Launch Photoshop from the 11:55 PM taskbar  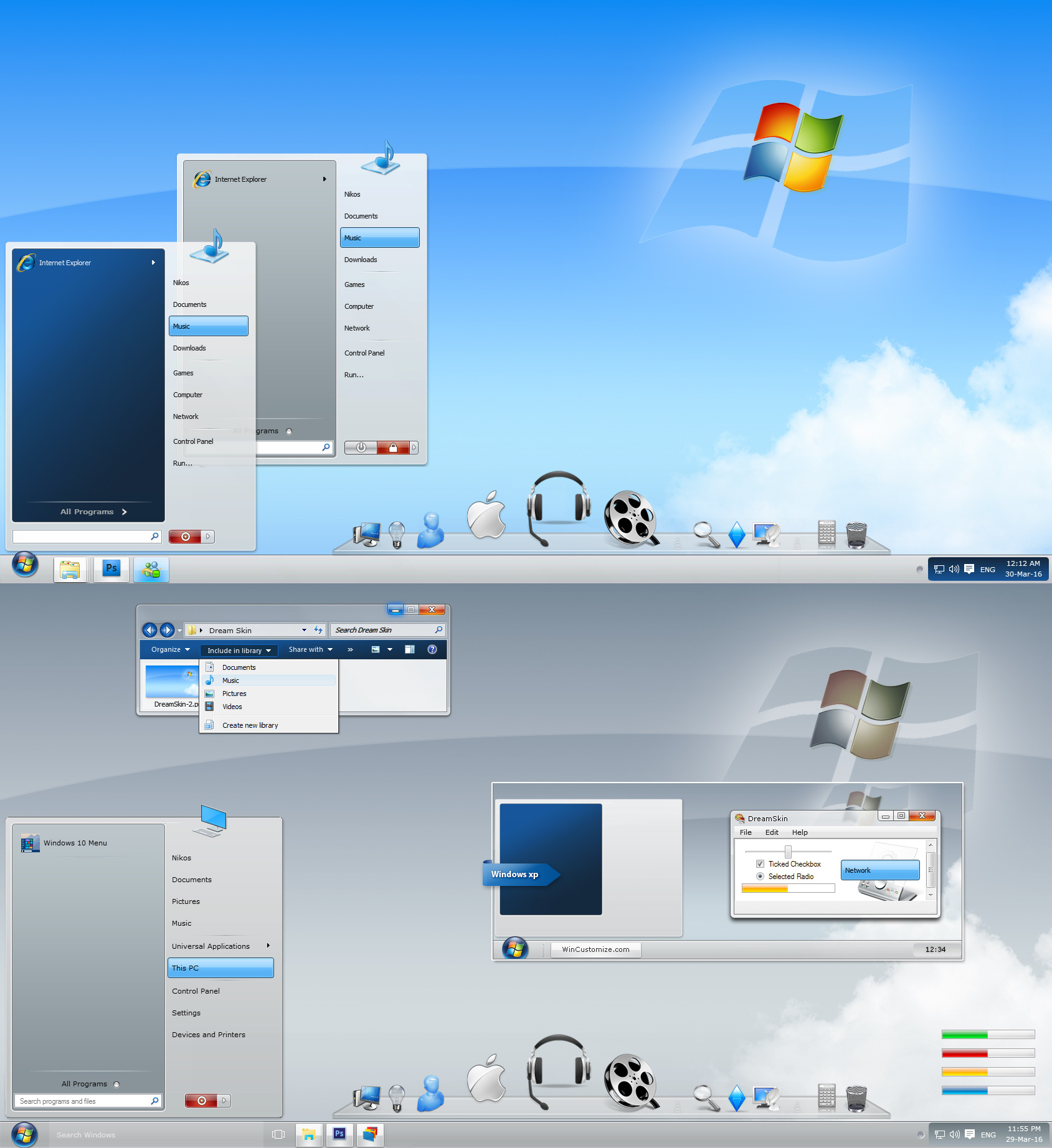[x=339, y=1134]
